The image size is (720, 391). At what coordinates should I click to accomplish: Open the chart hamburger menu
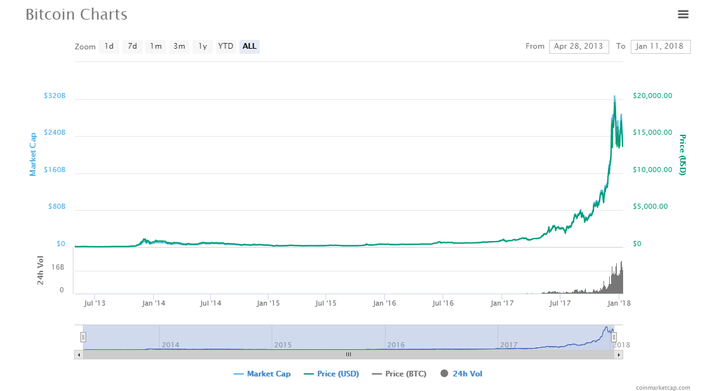683,14
